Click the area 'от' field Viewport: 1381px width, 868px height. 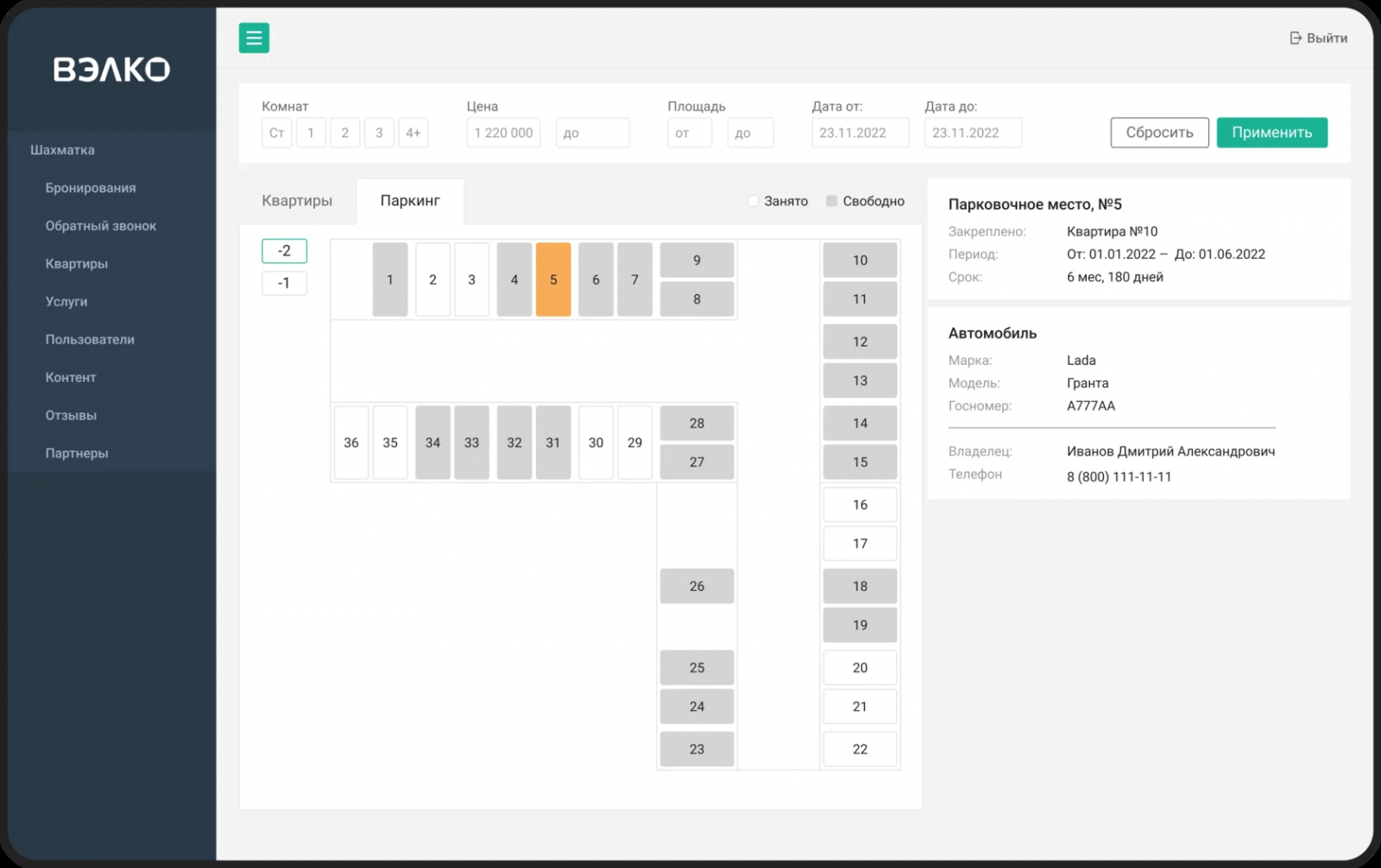[x=690, y=133]
